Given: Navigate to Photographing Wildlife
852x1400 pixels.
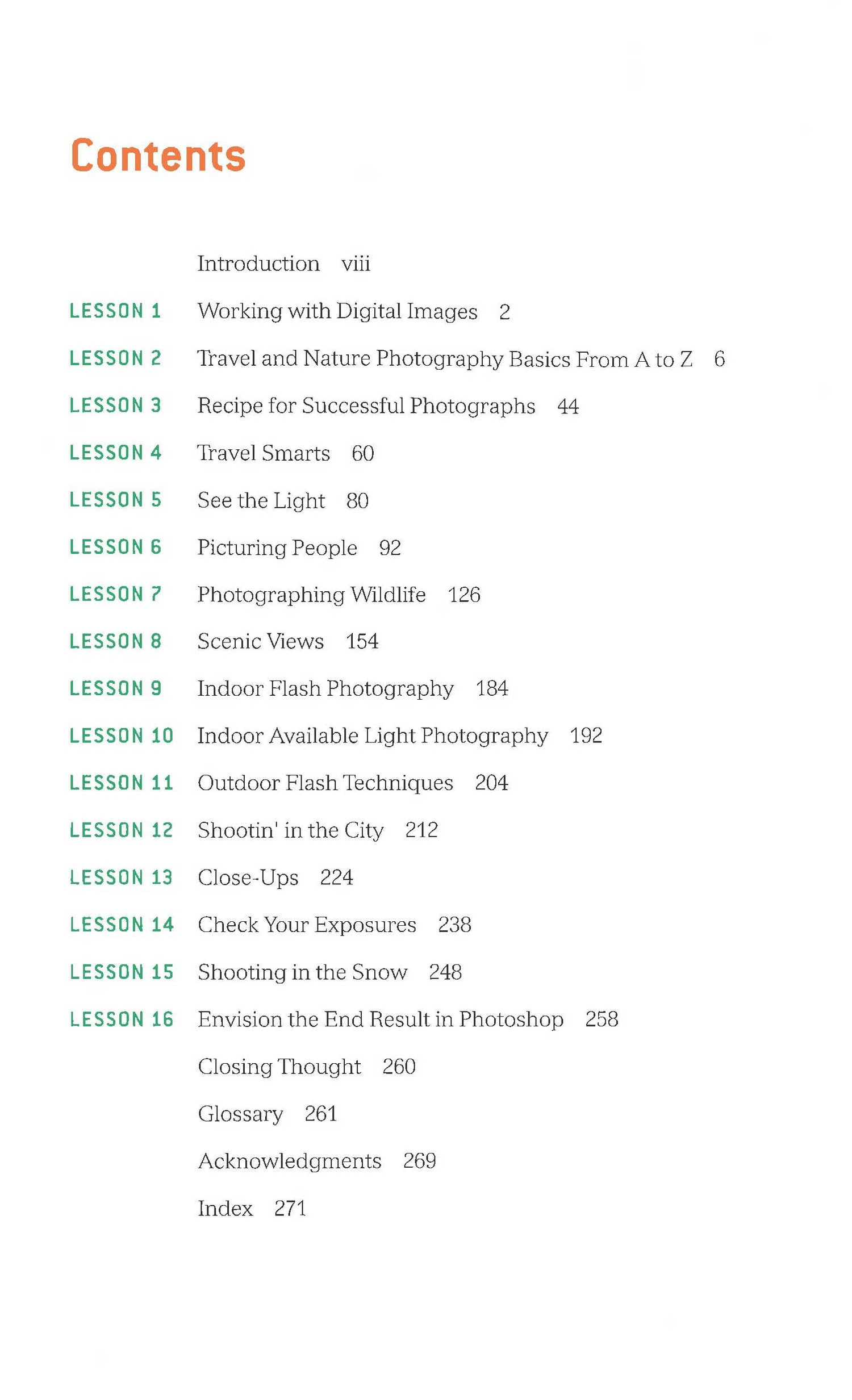Looking at the screenshot, I should coord(311,595).
